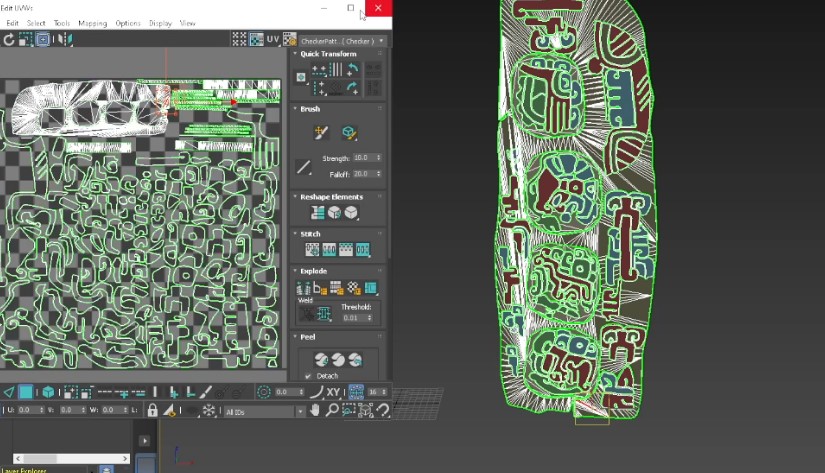Select the Pan hand tool
The image size is (825, 473).
(x=315, y=410)
